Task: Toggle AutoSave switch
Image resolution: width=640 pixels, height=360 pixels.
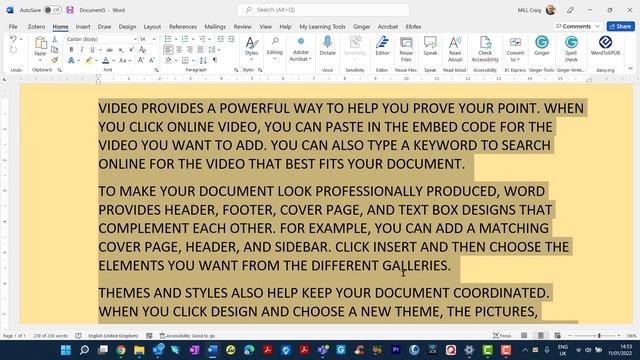Action: tap(52, 10)
